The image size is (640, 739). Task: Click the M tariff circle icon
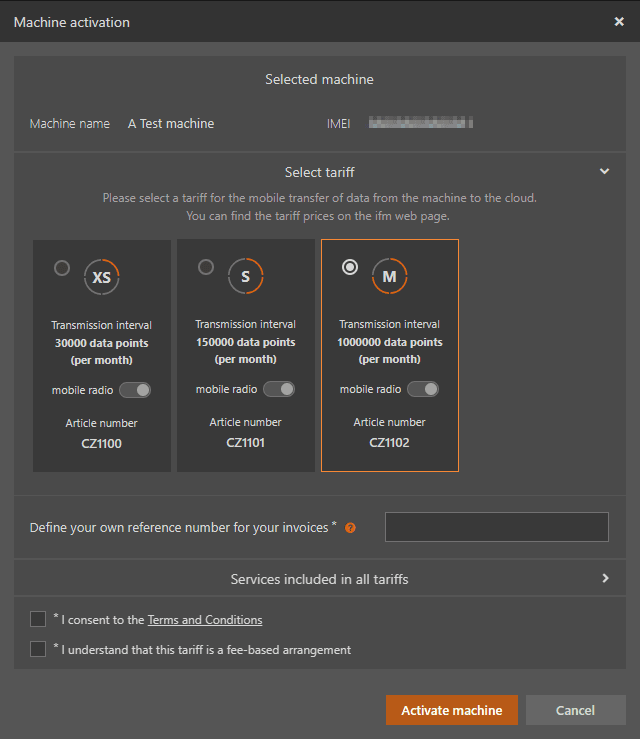click(389, 276)
